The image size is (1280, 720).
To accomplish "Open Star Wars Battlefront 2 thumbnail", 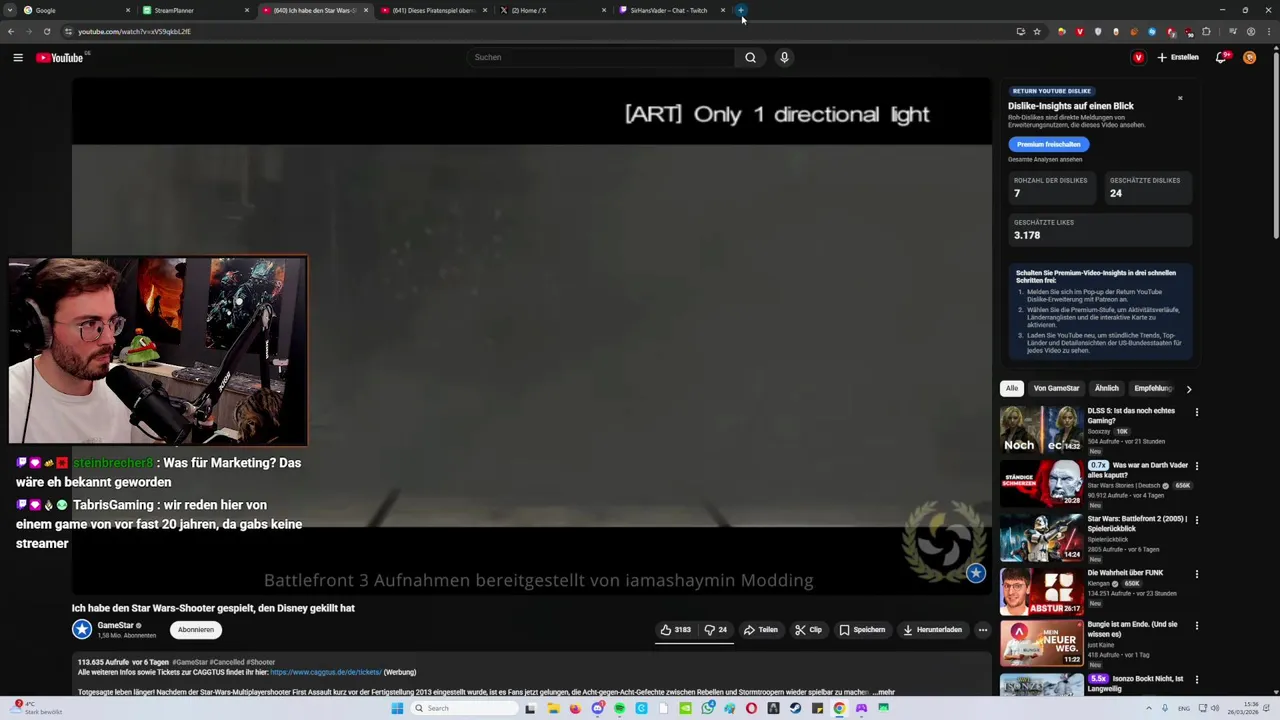I will tap(1041, 538).
